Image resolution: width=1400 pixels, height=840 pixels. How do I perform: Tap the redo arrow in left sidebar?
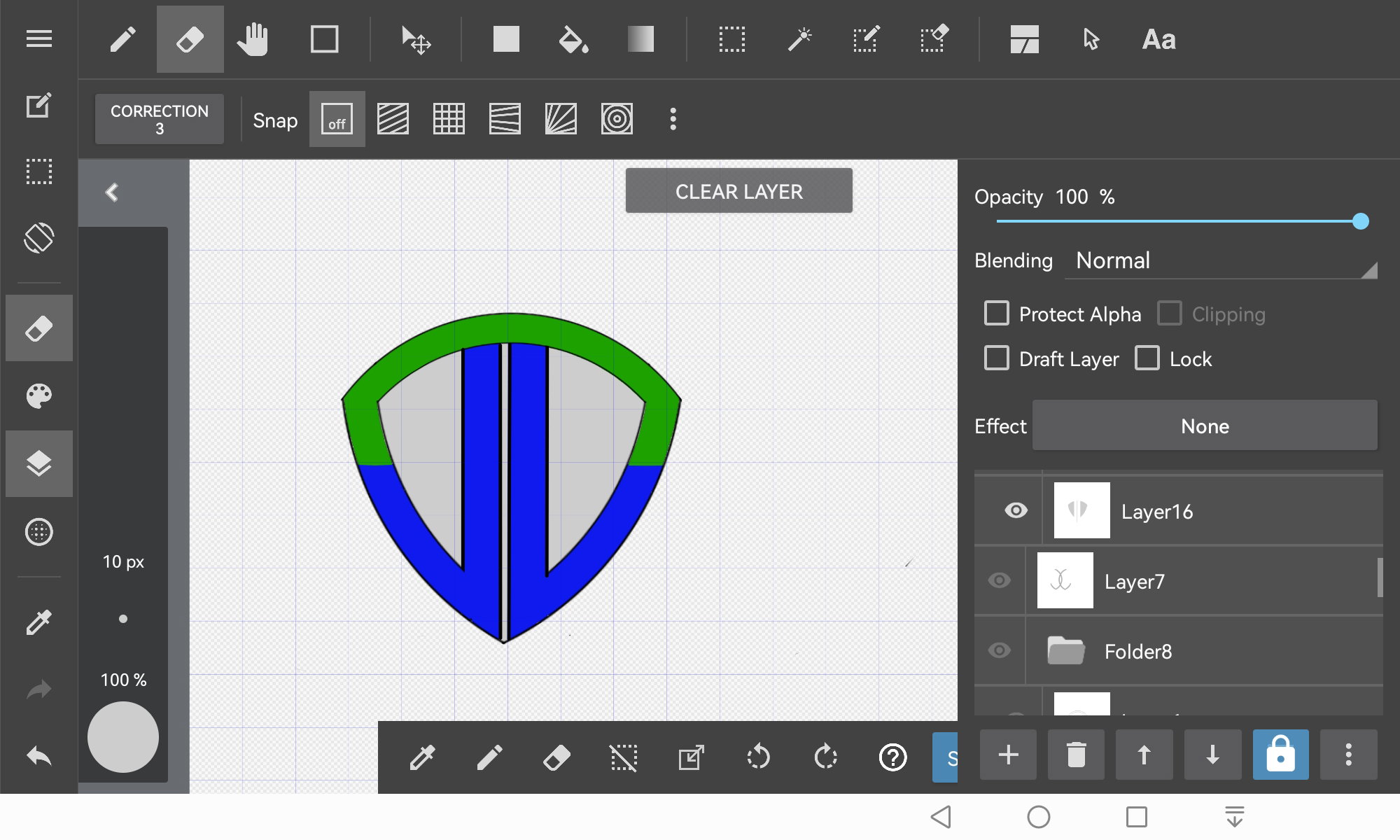(39, 689)
